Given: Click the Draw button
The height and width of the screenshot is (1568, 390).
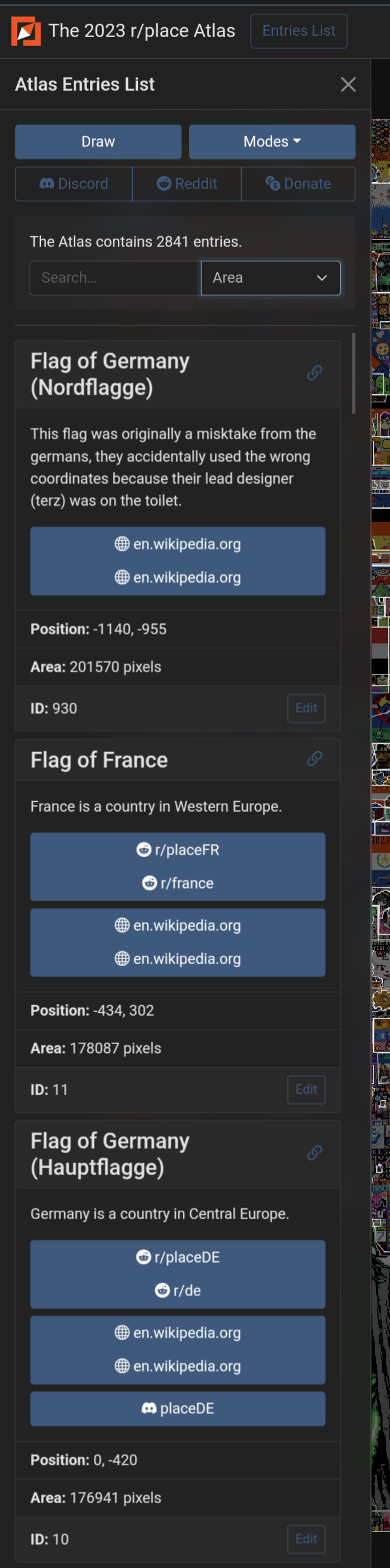Looking at the screenshot, I should click(98, 142).
